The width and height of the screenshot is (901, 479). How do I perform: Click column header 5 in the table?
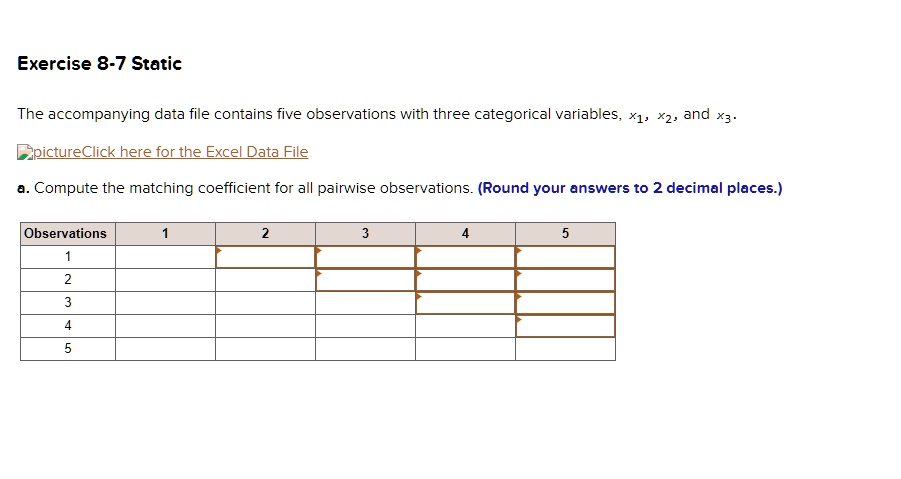pos(565,234)
